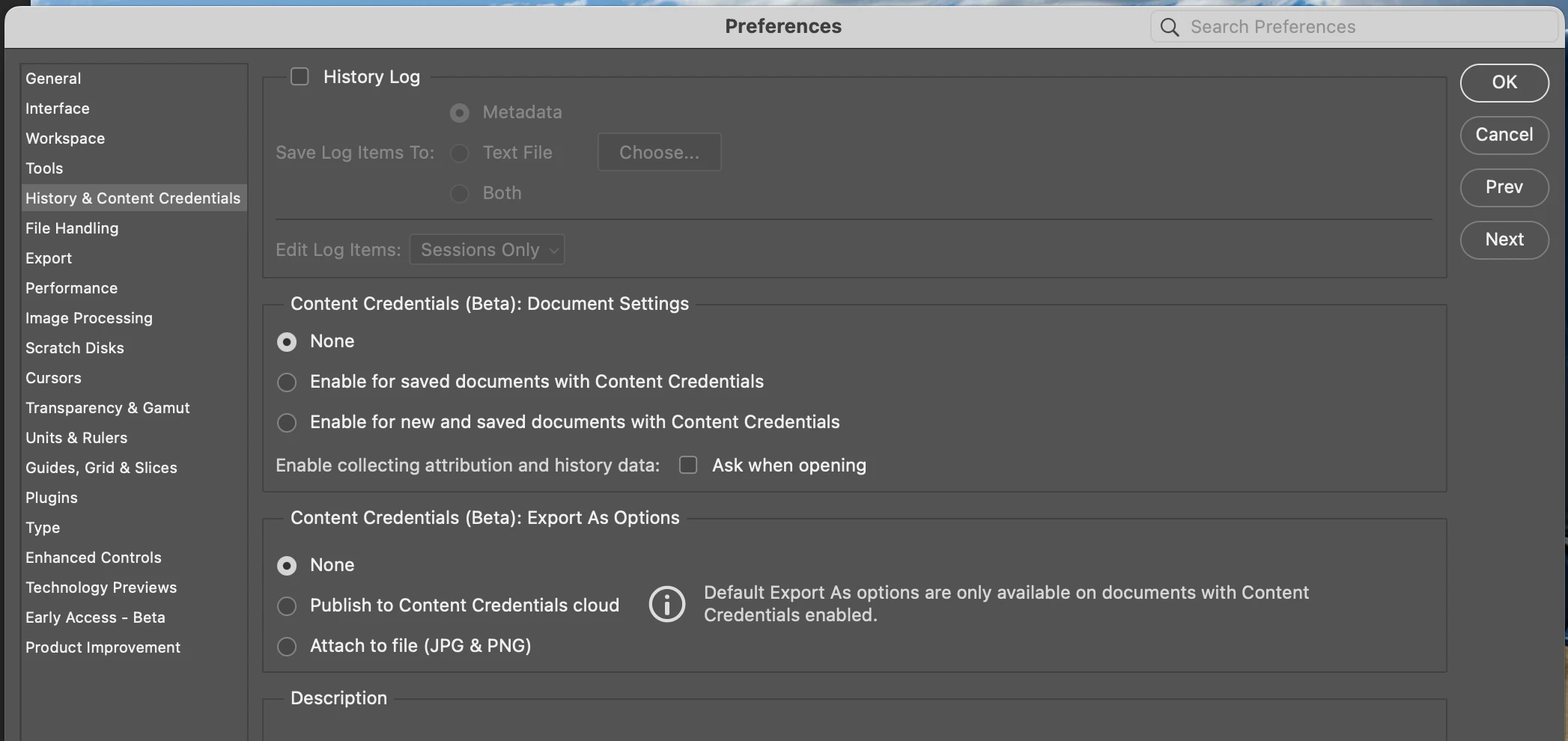Click the OK button
Screen dimensions: 1568x741
pyautogui.click(x=1504, y=82)
